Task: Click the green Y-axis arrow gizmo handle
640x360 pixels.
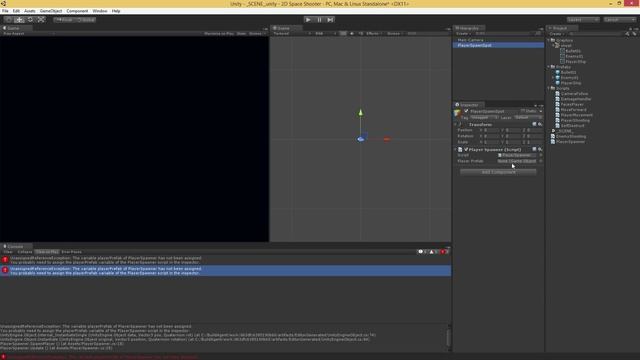Action: [x=360, y=113]
